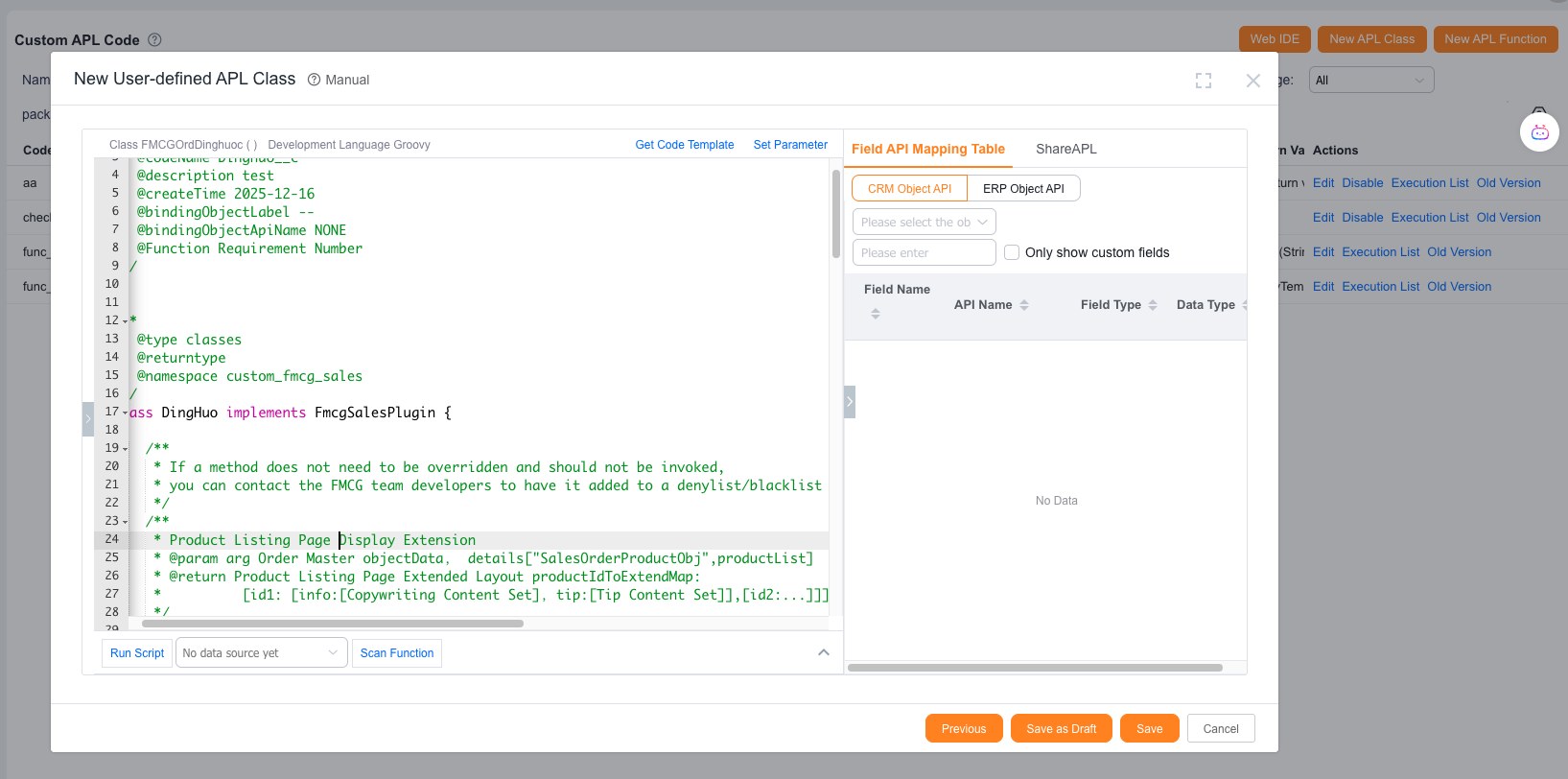The height and width of the screenshot is (779, 1568).
Task: Sort by Field Type column icon
Action: (x=1153, y=305)
